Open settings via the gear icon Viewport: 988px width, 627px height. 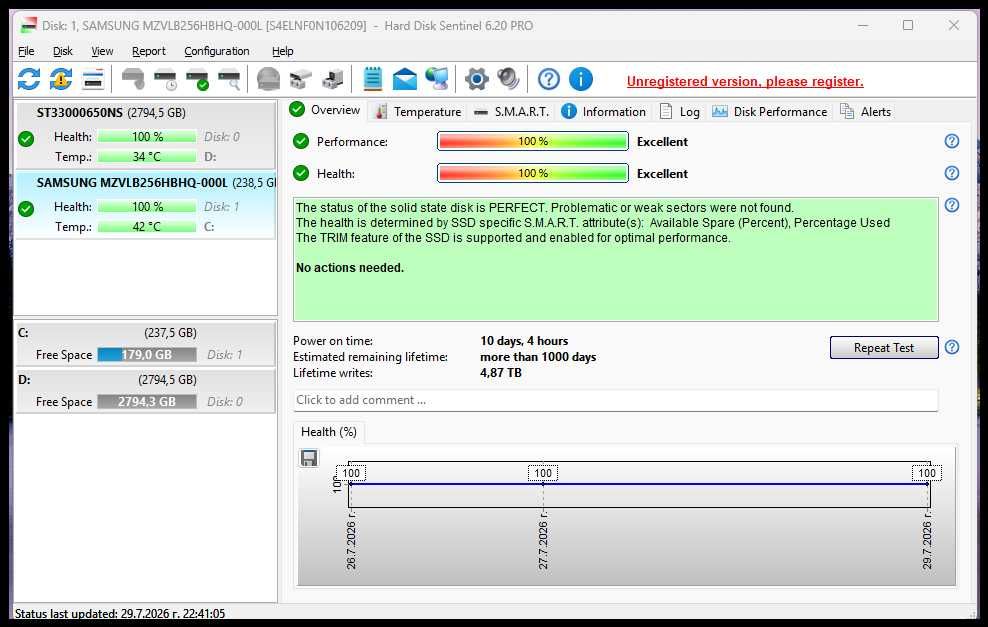[x=477, y=79]
